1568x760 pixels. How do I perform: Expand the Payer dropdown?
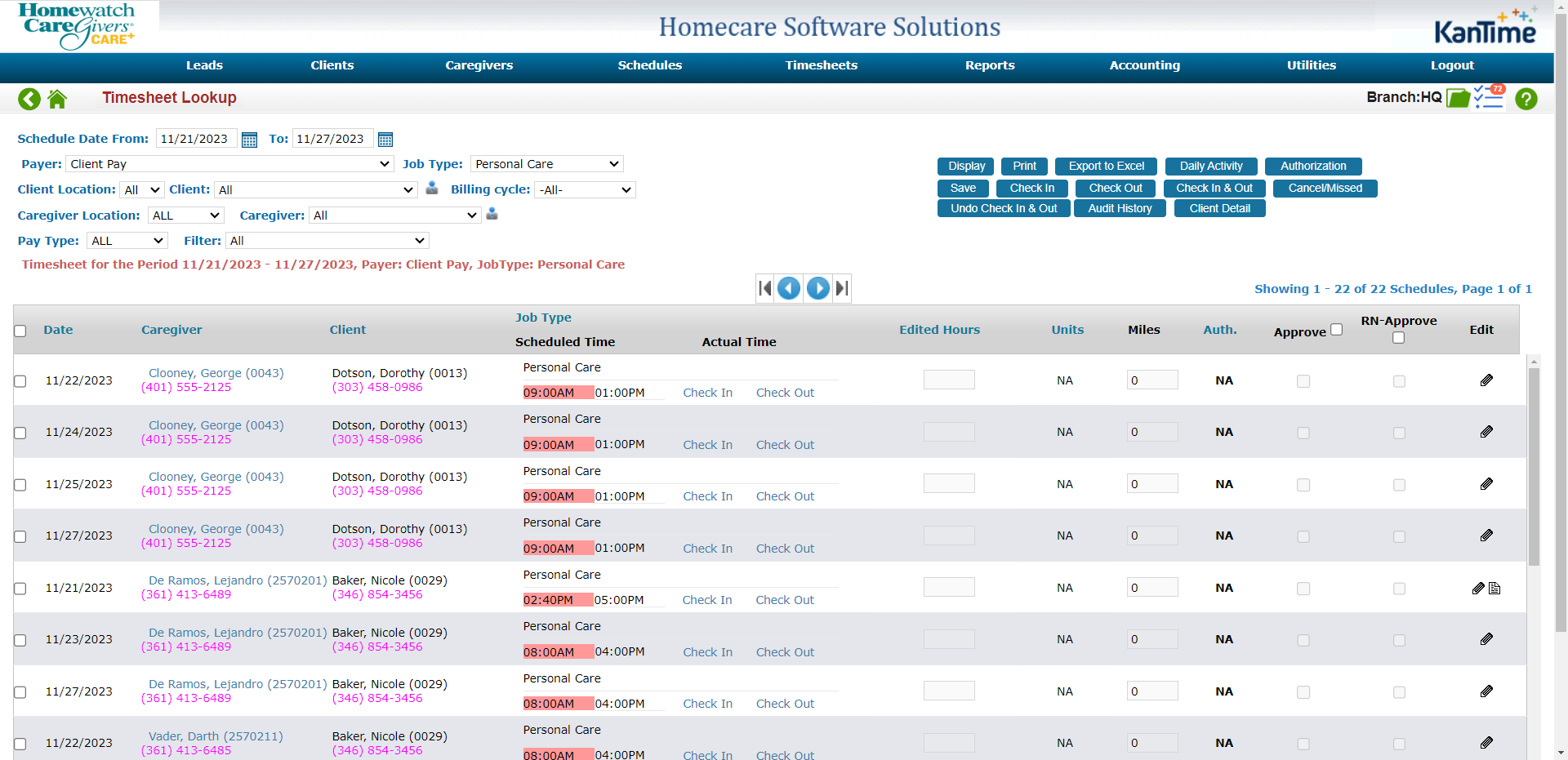(x=229, y=164)
